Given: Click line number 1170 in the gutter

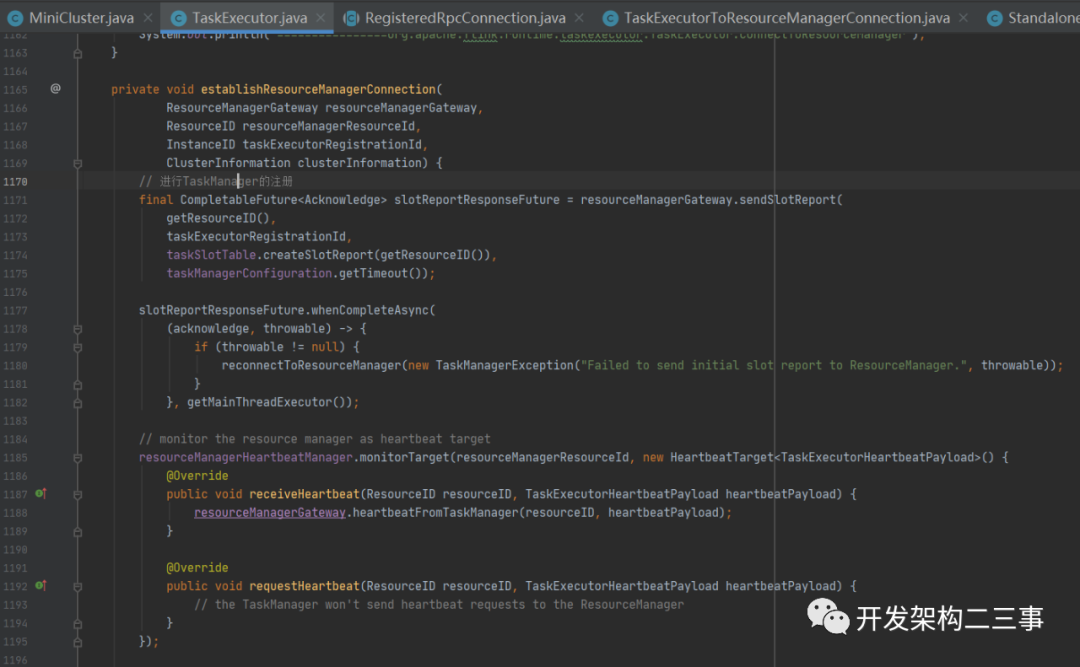Looking at the screenshot, I should tap(15, 182).
